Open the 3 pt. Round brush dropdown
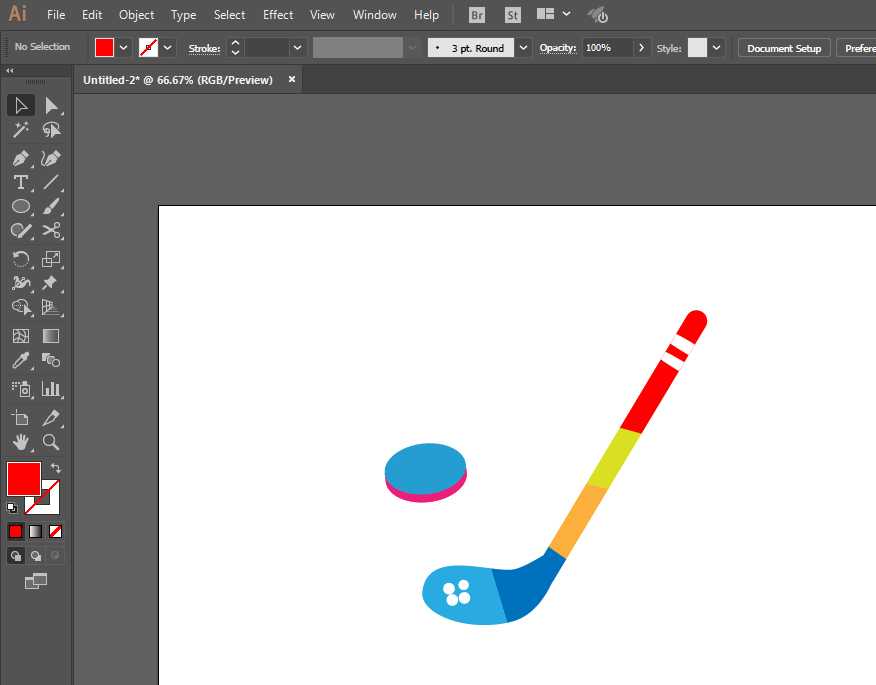 (523, 48)
